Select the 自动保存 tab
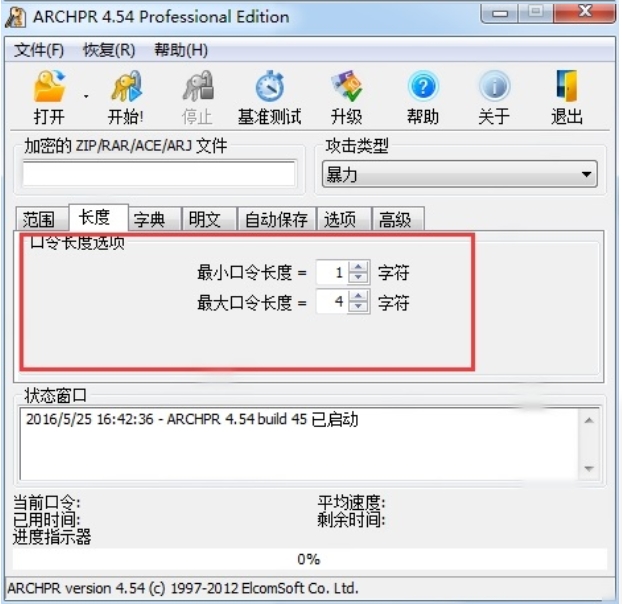622x604 pixels. click(276, 219)
